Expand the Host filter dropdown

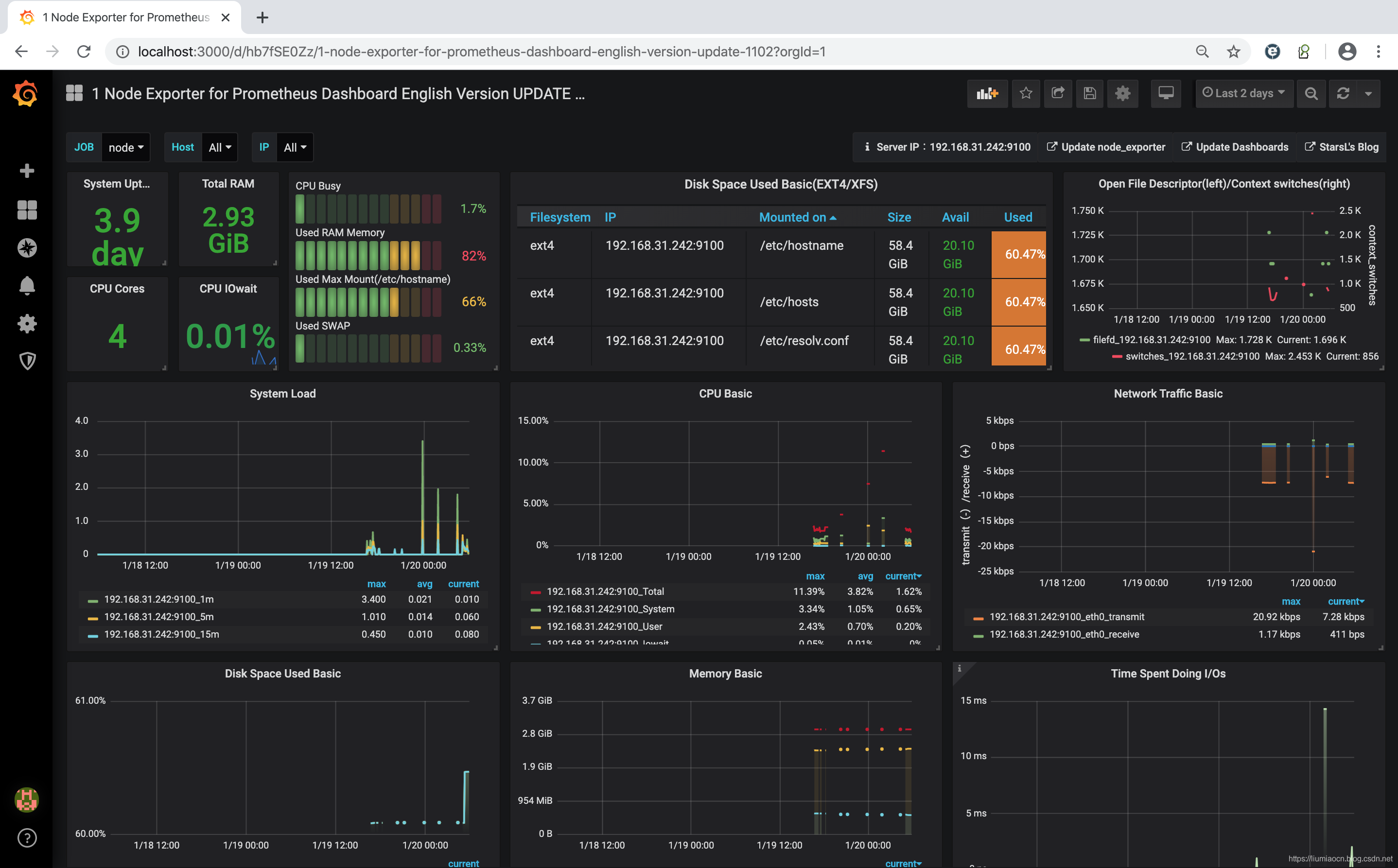click(x=219, y=147)
